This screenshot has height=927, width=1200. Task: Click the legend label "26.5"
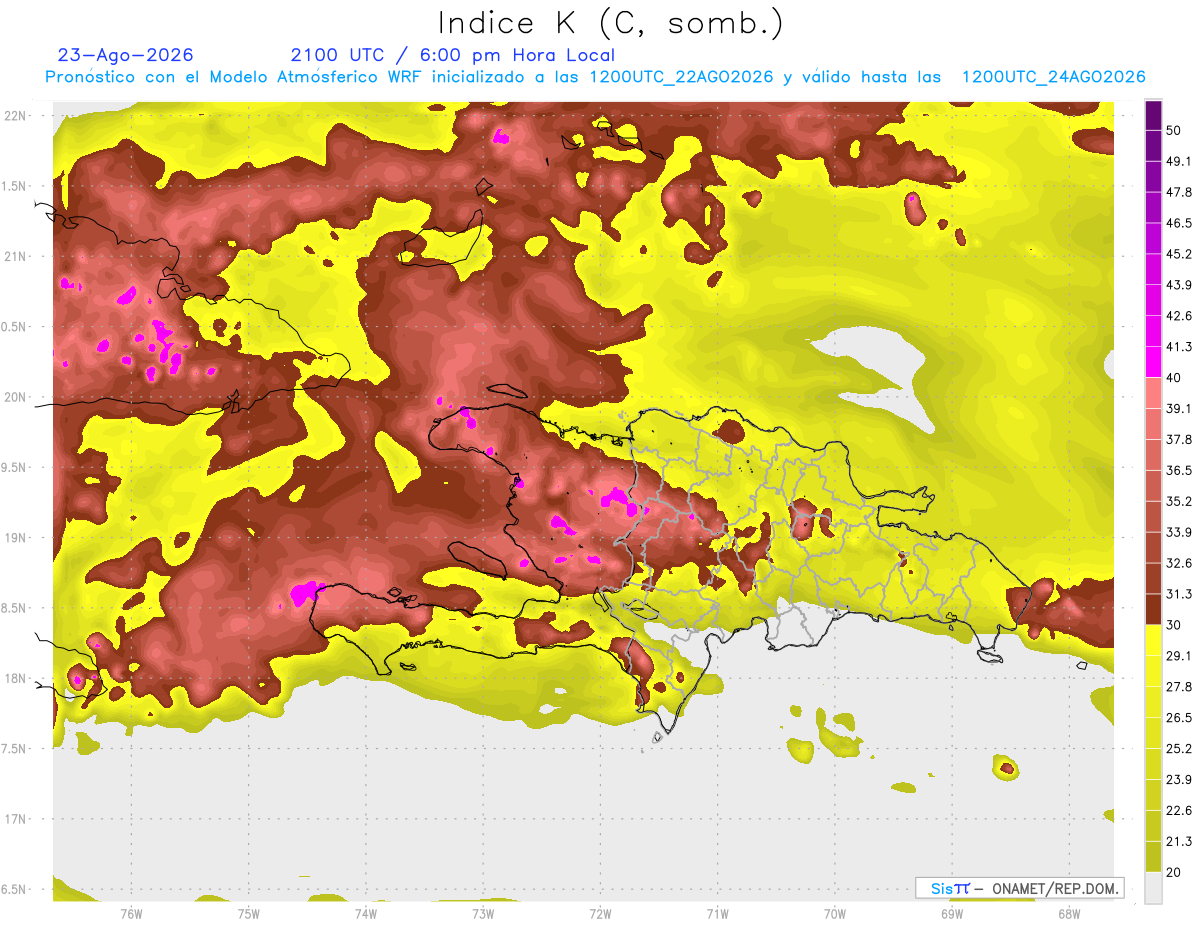(x=1178, y=718)
